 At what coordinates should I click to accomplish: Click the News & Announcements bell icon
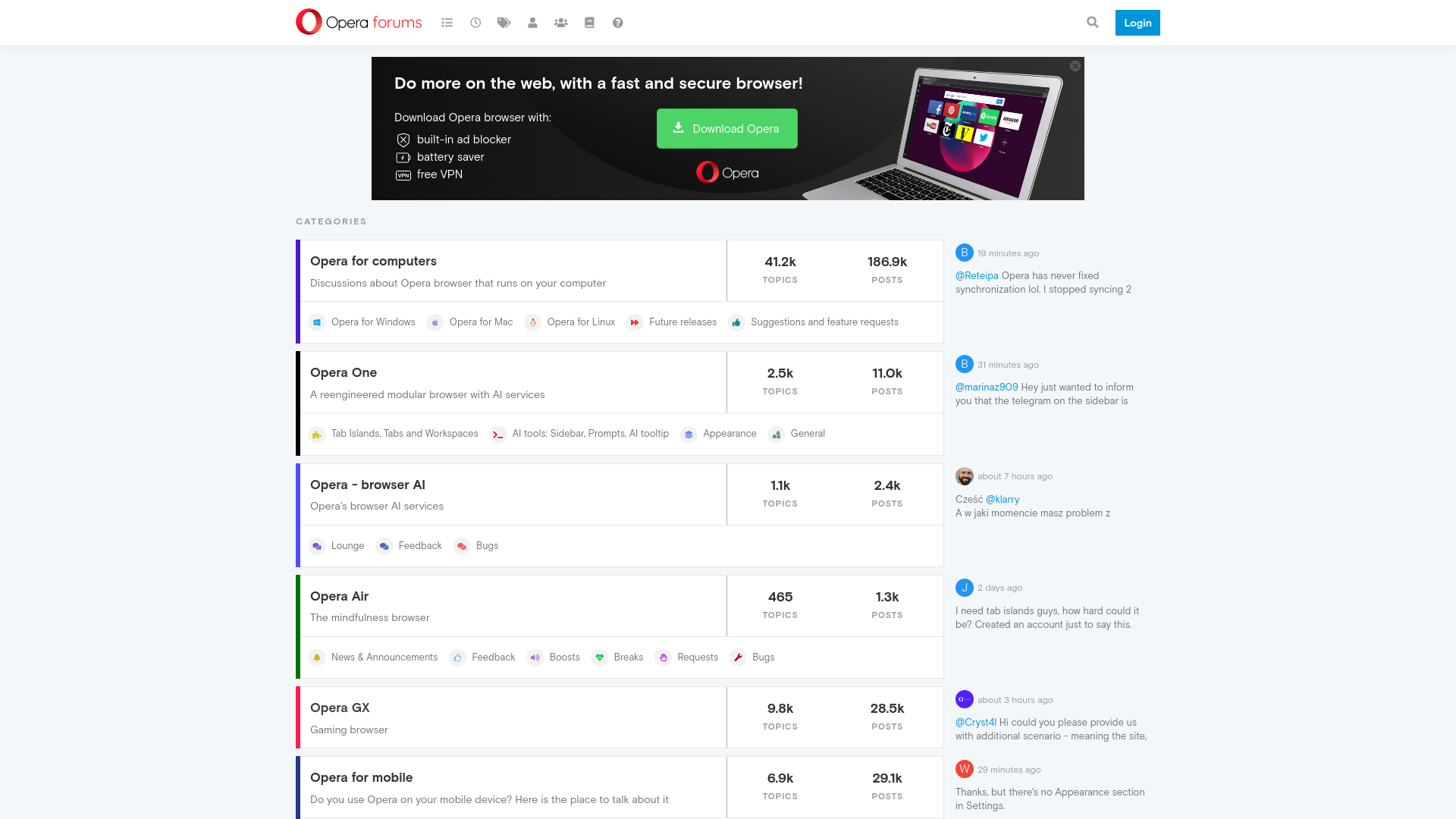click(317, 657)
